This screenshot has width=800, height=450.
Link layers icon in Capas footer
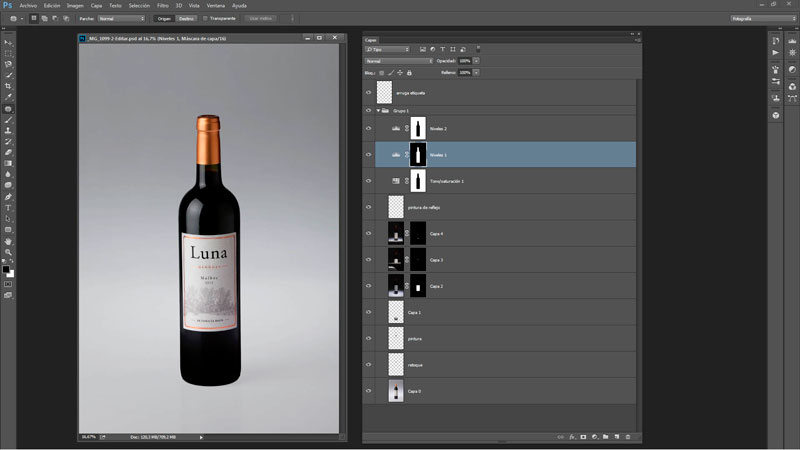561,437
